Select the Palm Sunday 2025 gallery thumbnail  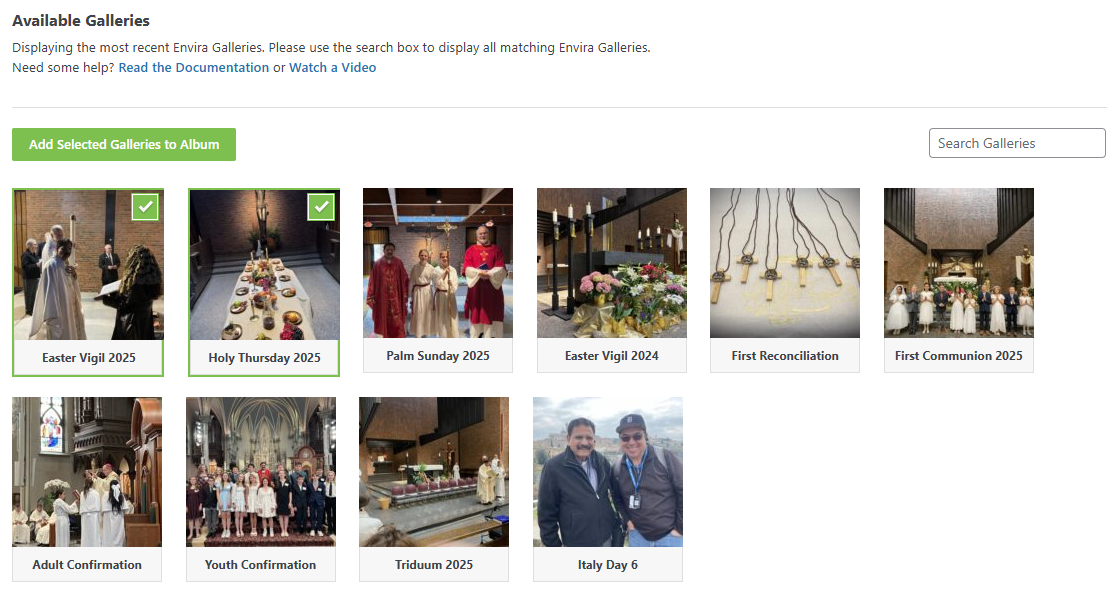[x=438, y=263]
